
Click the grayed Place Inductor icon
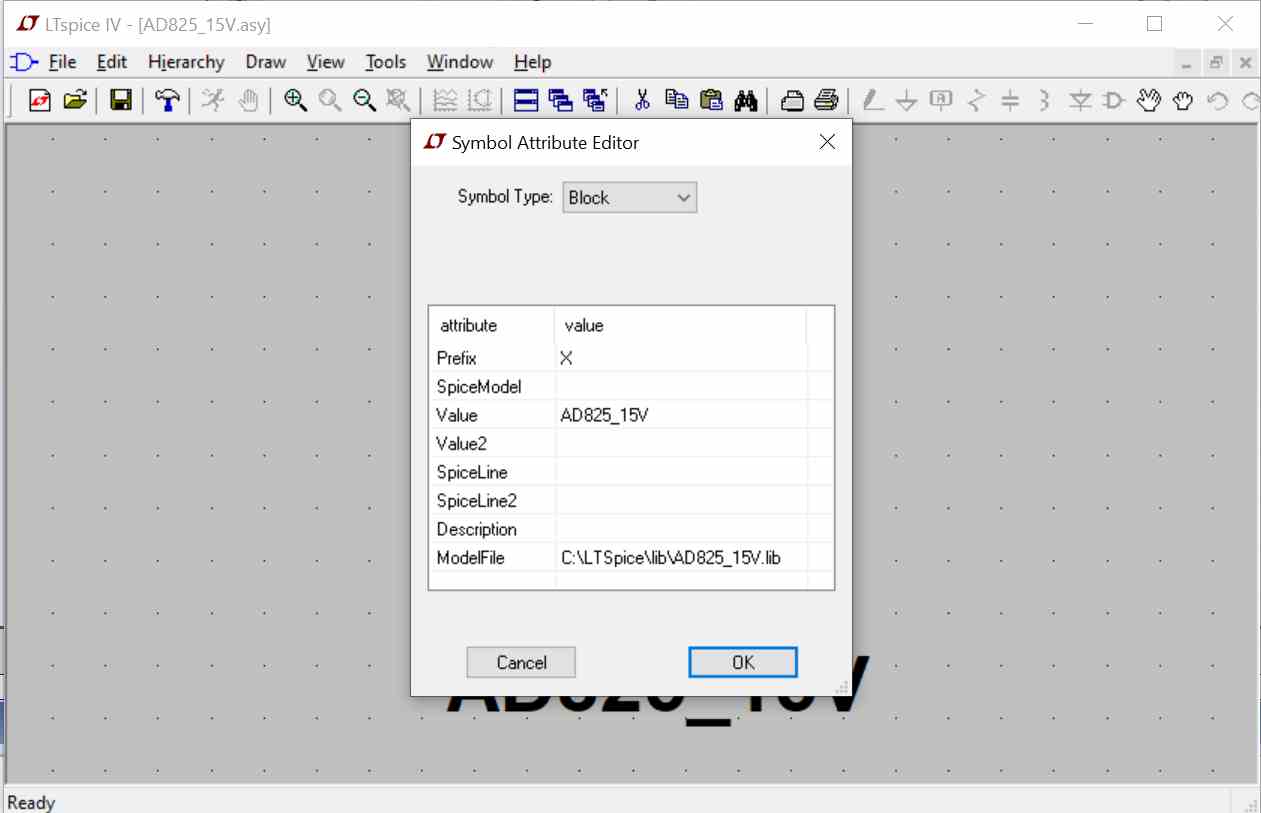pyautogui.click(x=1045, y=100)
